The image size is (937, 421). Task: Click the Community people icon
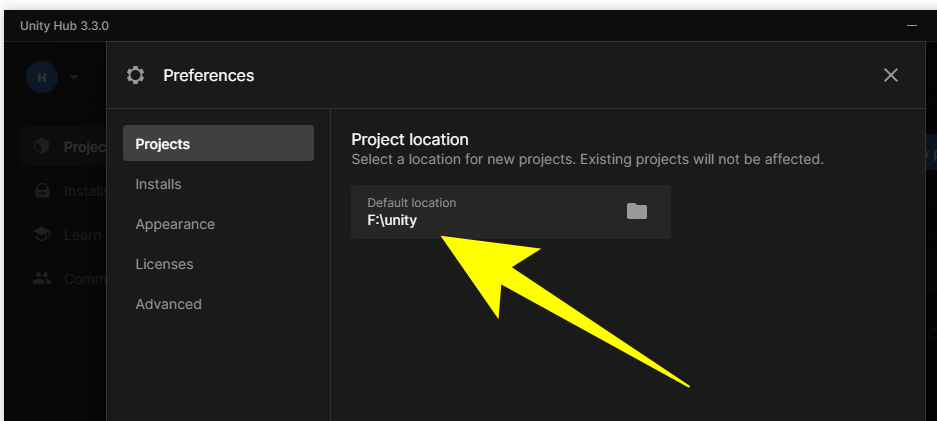[41, 278]
